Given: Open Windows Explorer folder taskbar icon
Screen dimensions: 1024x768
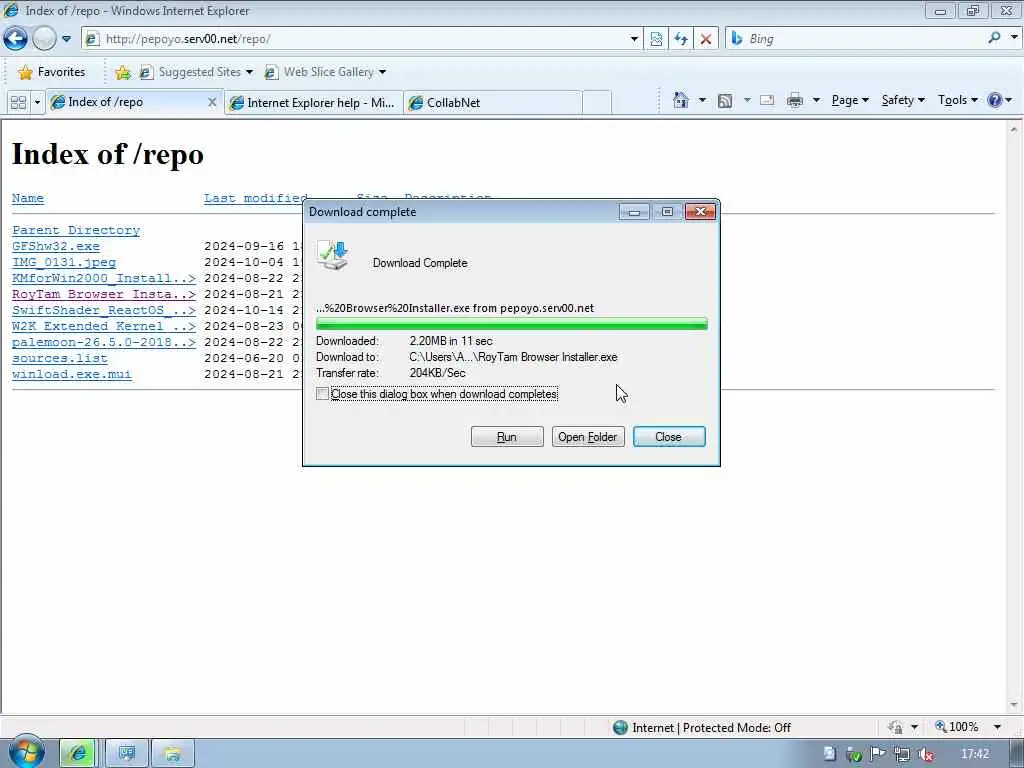Looking at the screenshot, I should pyautogui.click(x=172, y=754).
